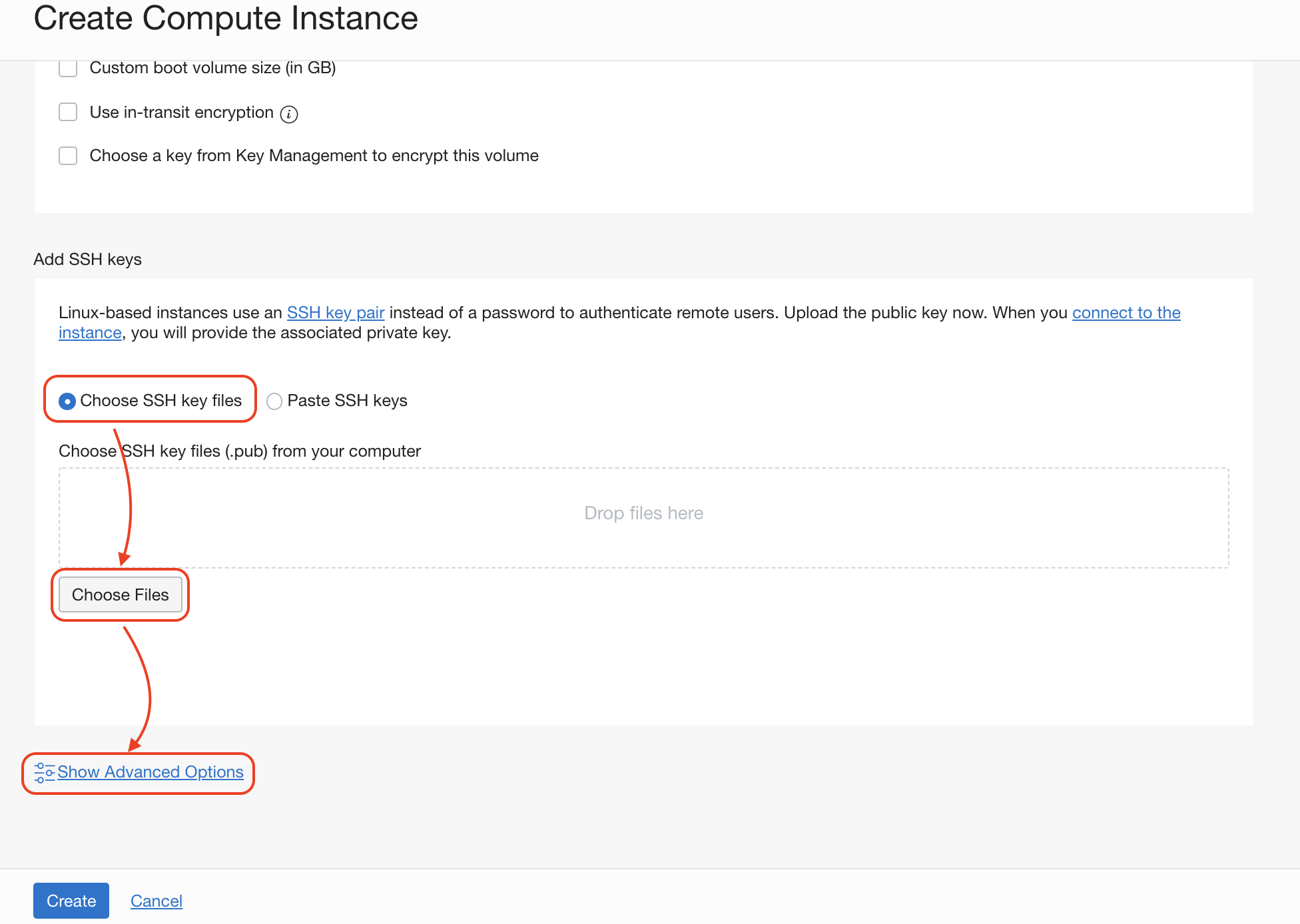
Task: Click the advanced options sliders icon
Action: [x=44, y=772]
